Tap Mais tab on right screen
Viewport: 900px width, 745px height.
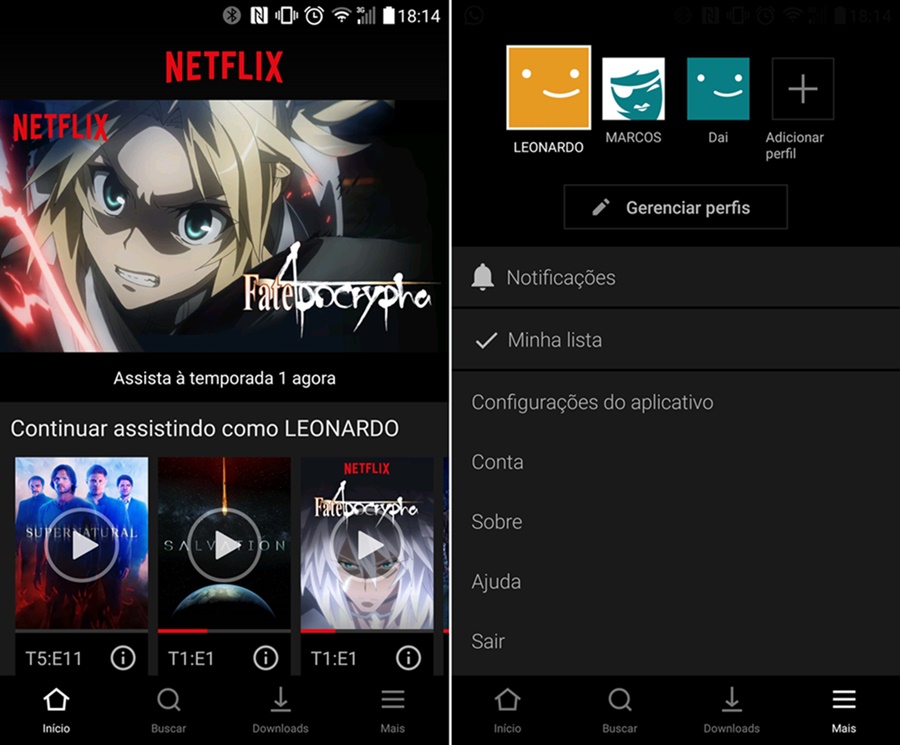pos(844,711)
